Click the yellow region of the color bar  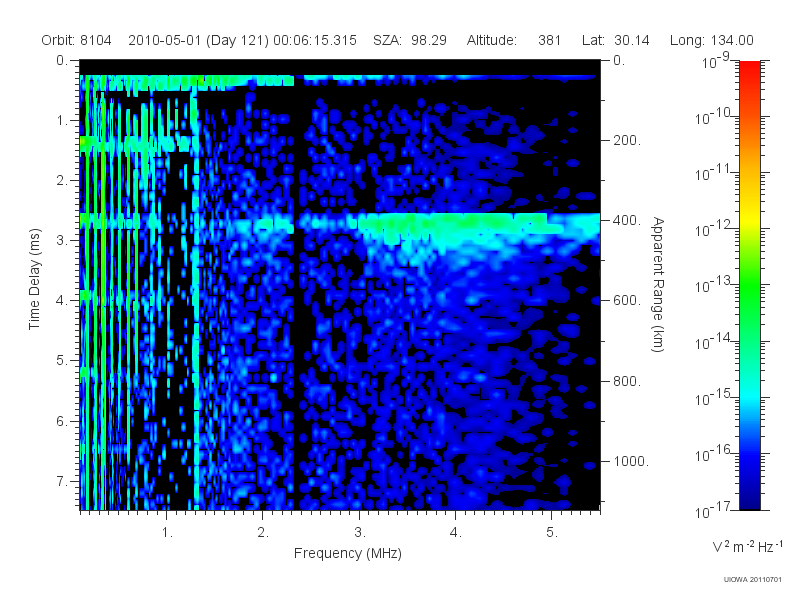750,217
